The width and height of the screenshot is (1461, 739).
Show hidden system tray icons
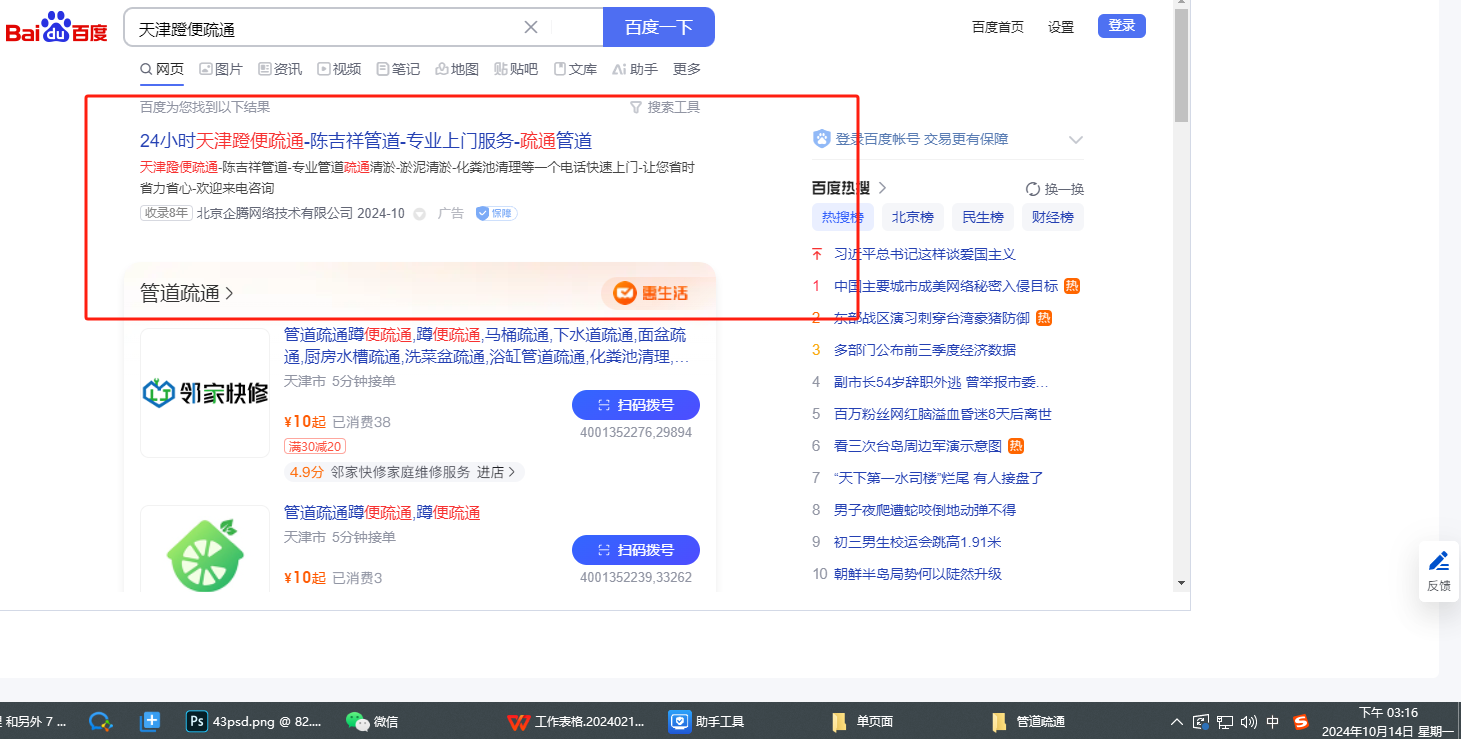tap(1177, 721)
